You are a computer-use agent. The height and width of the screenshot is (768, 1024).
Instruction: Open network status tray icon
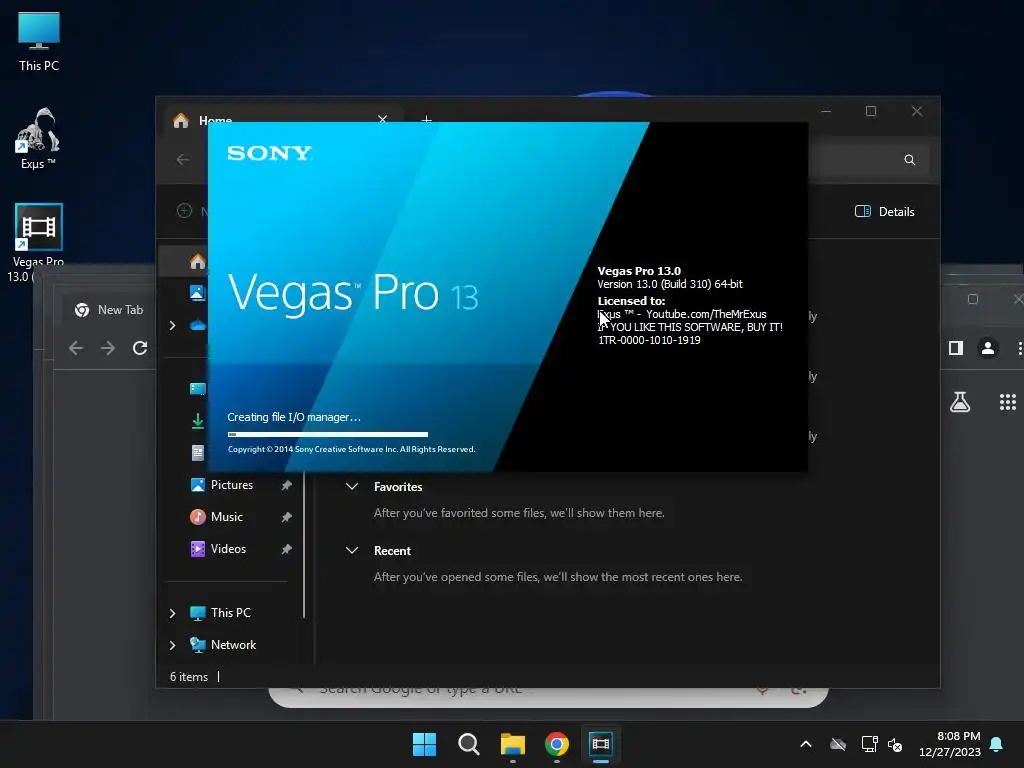tap(869, 744)
